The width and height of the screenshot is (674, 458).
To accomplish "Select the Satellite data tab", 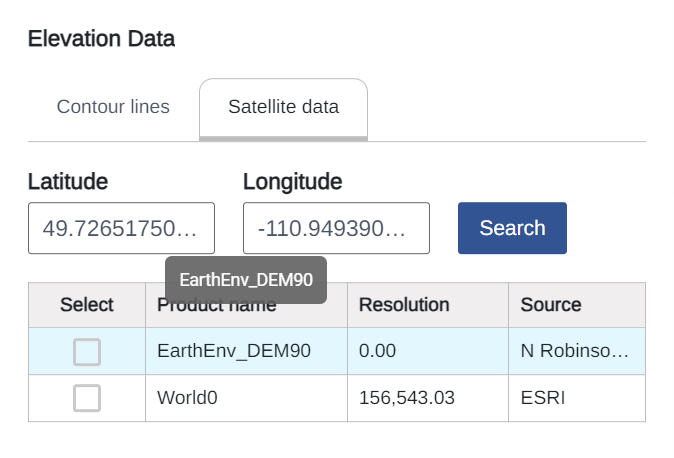I will pyautogui.click(x=283, y=108).
